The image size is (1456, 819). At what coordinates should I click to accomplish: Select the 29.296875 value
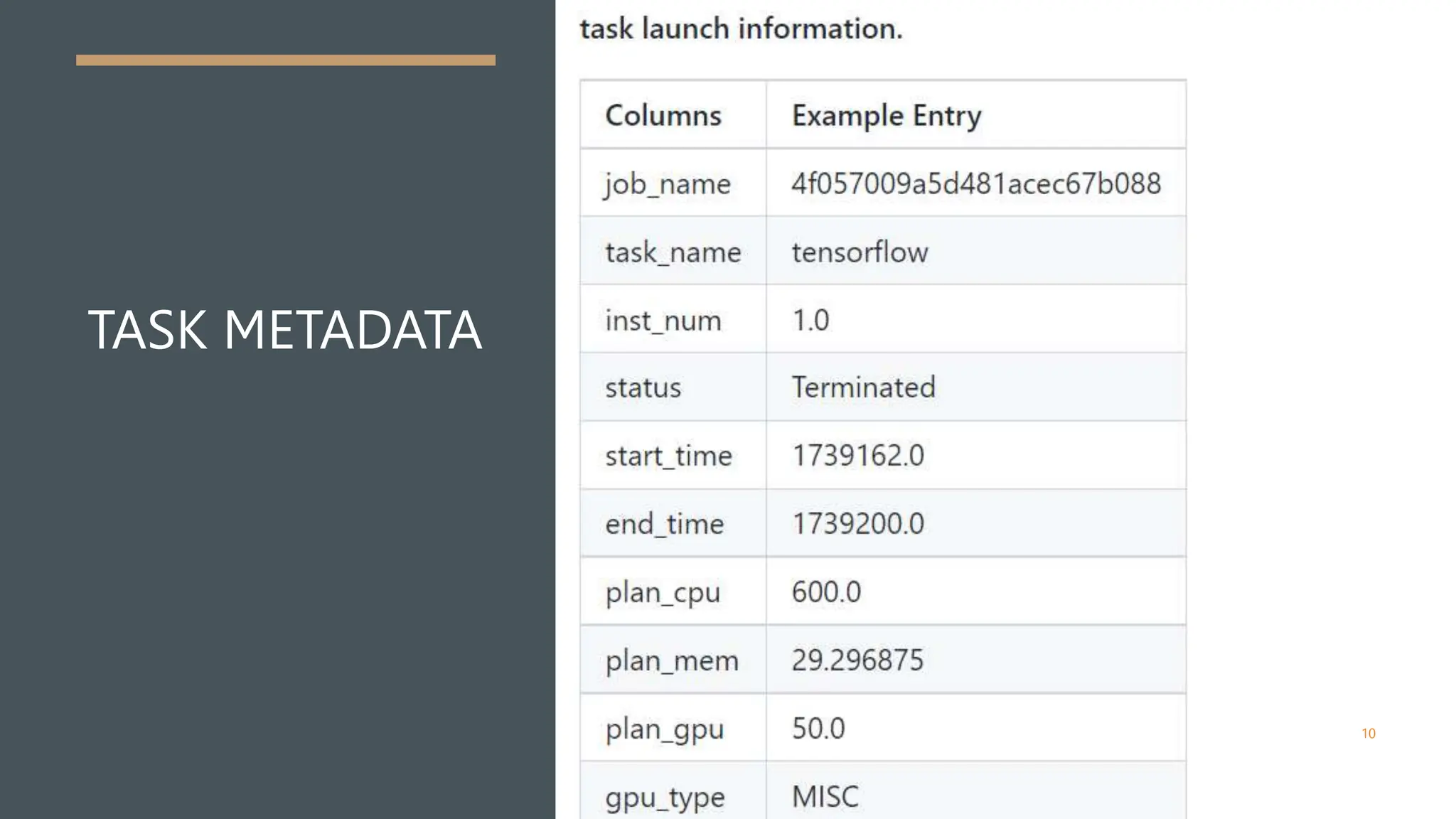click(857, 660)
